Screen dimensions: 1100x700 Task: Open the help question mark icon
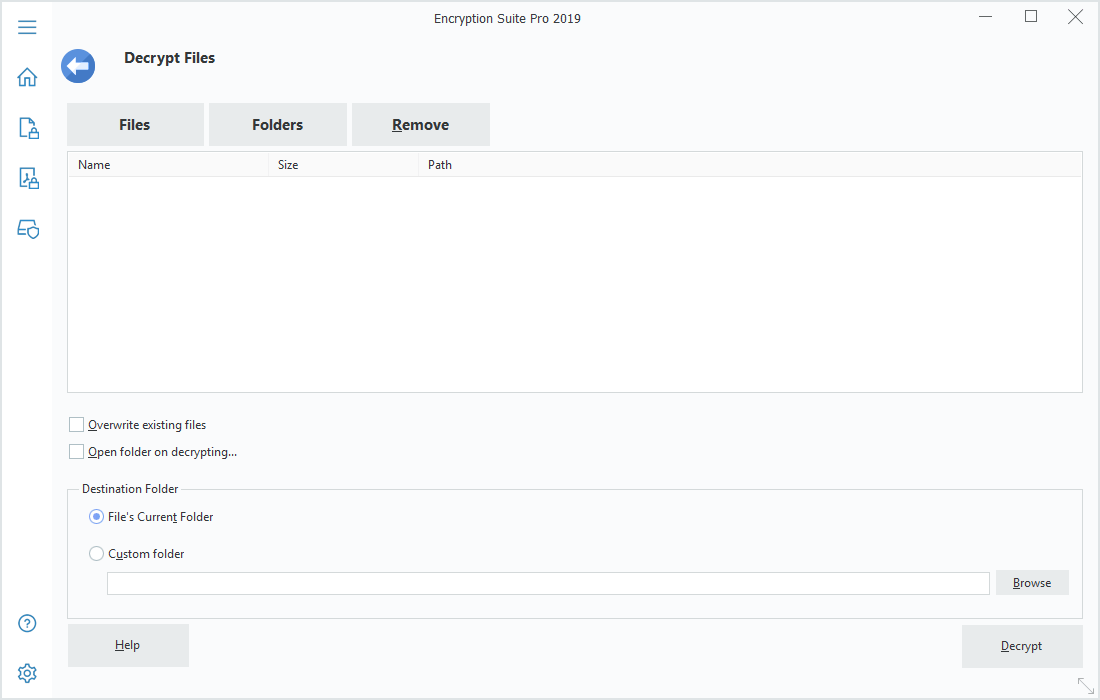[x=27, y=623]
